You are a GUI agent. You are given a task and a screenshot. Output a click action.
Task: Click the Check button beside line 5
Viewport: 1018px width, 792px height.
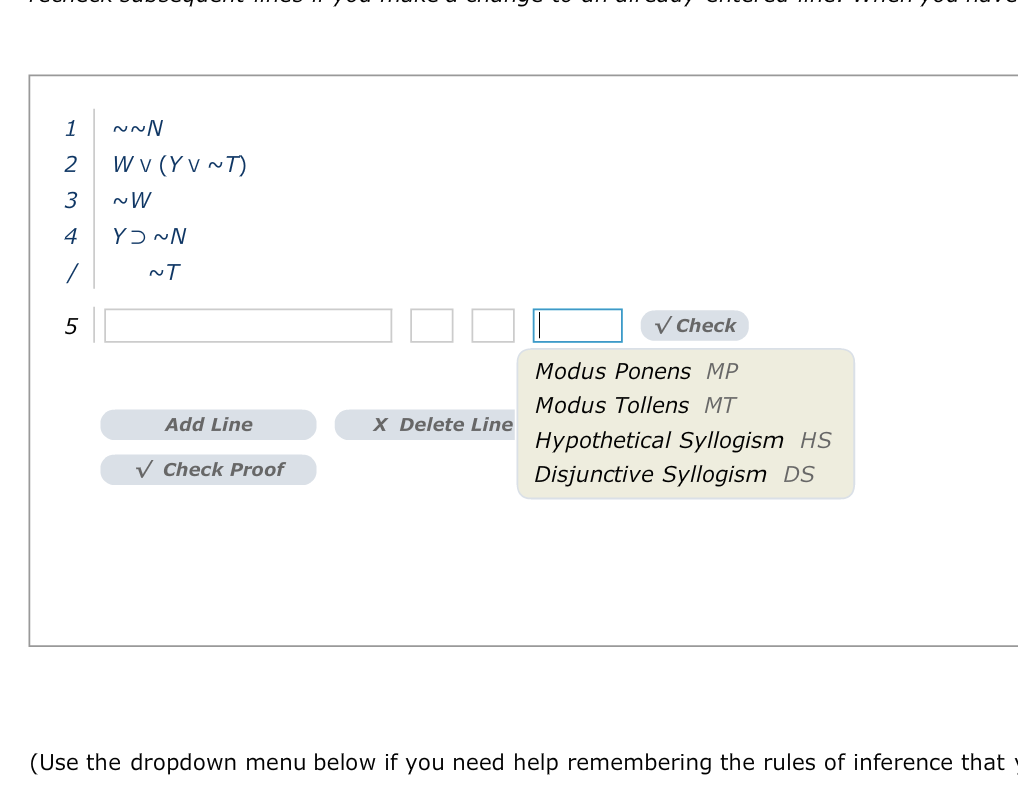tap(694, 325)
